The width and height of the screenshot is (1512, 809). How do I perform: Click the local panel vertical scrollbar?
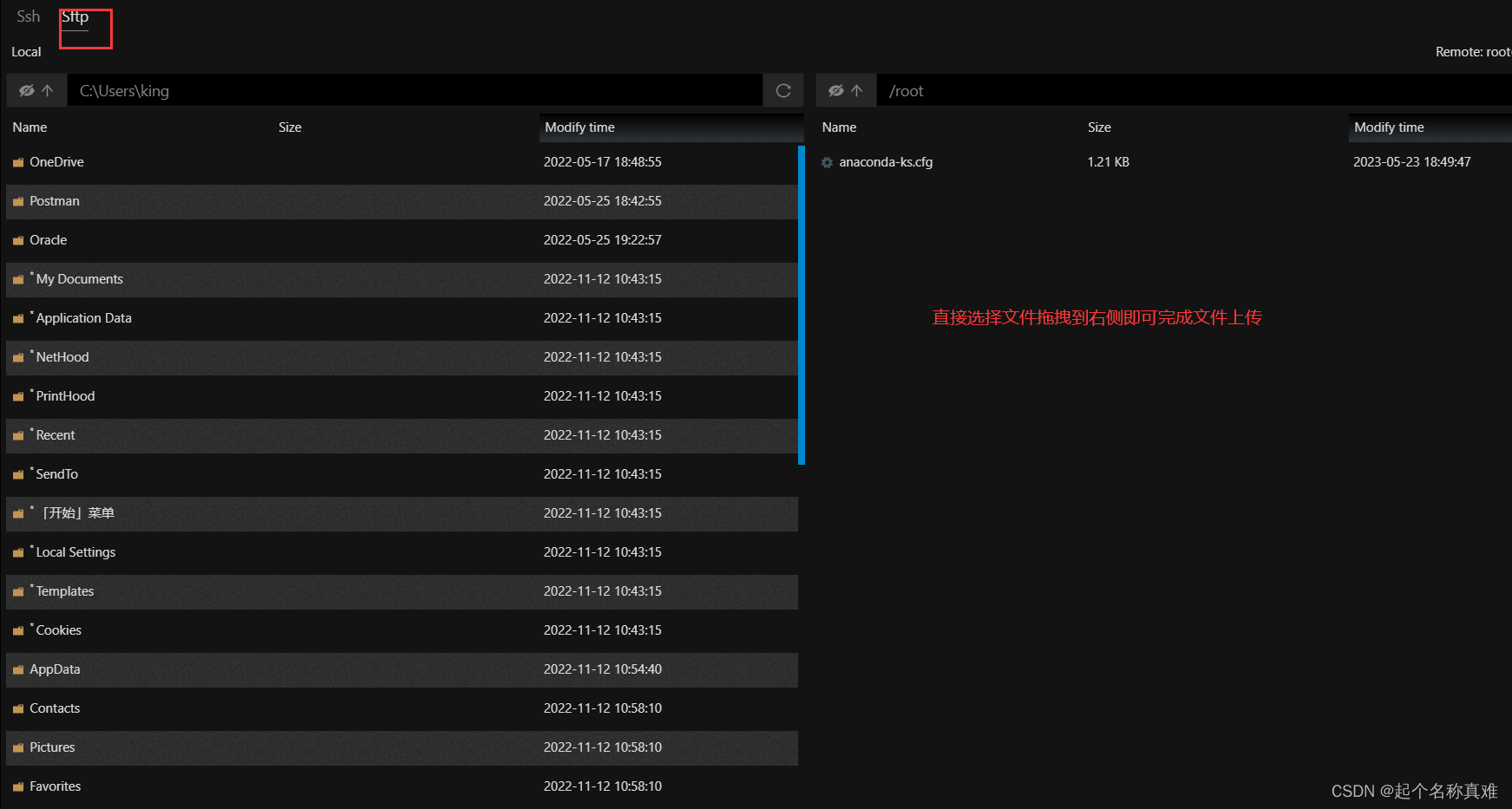click(x=802, y=305)
